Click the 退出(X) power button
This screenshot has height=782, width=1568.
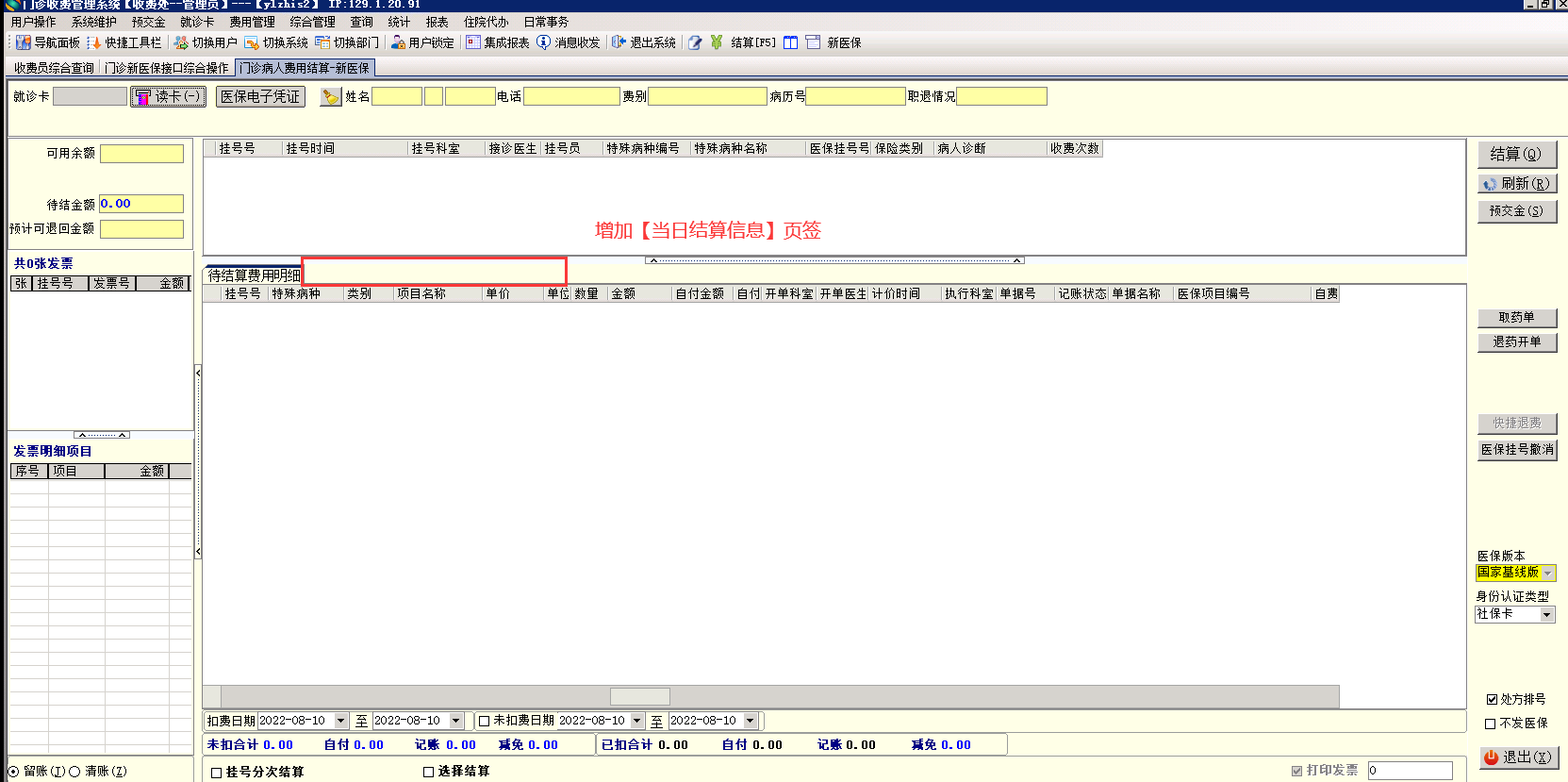(1519, 757)
